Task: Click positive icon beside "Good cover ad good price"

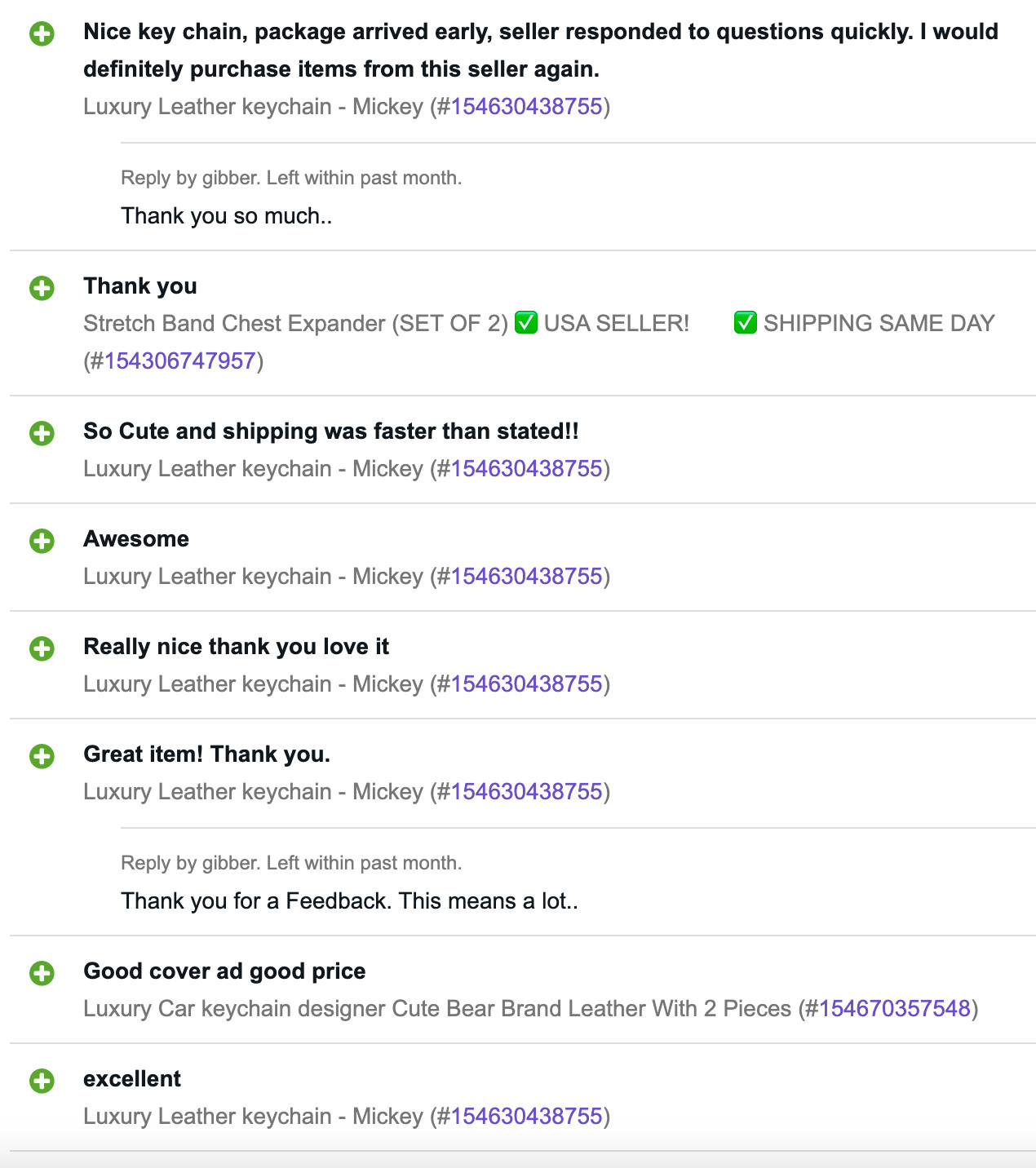Action: click(42, 974)
